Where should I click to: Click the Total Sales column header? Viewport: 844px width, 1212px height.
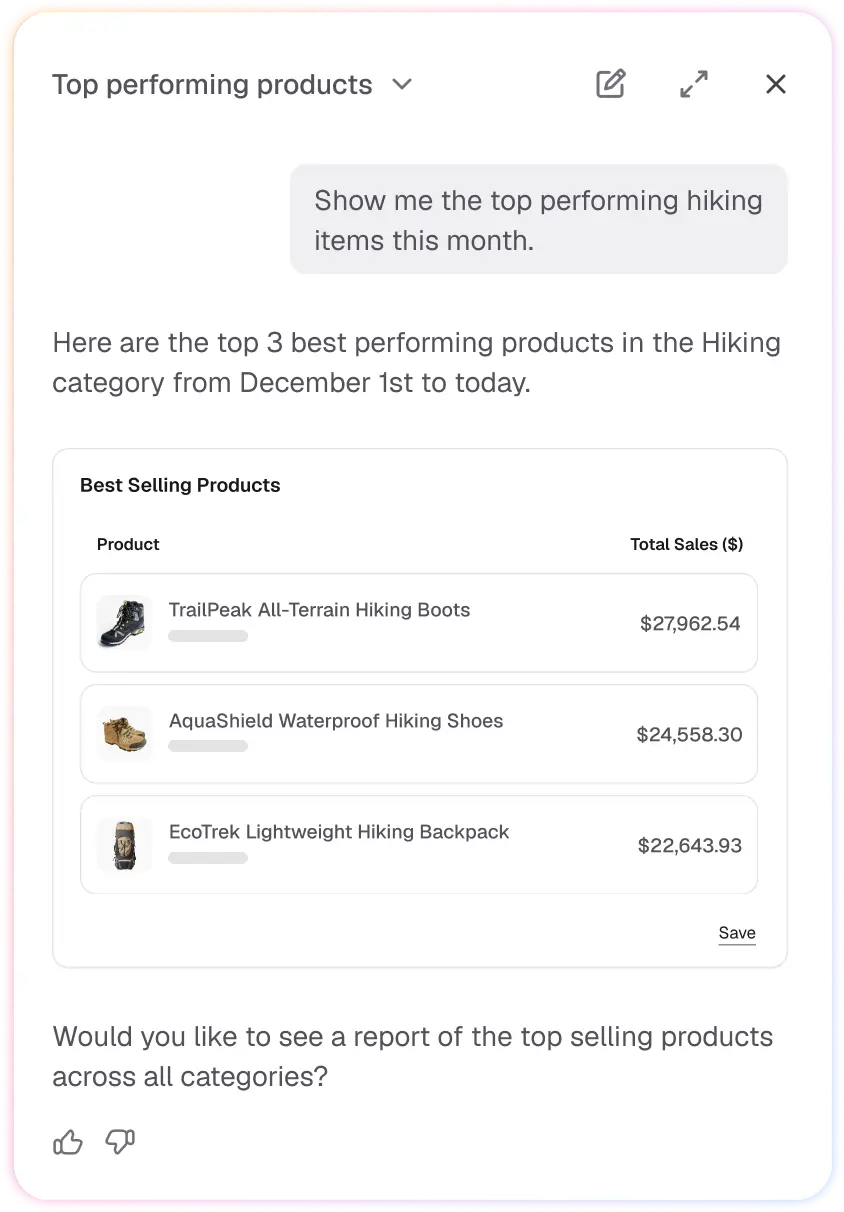[x=687, y=544]
